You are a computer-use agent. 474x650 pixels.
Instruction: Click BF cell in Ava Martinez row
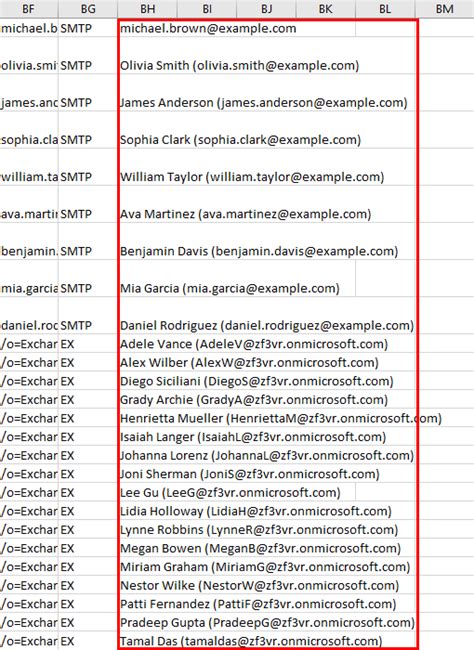coord(29,214)
